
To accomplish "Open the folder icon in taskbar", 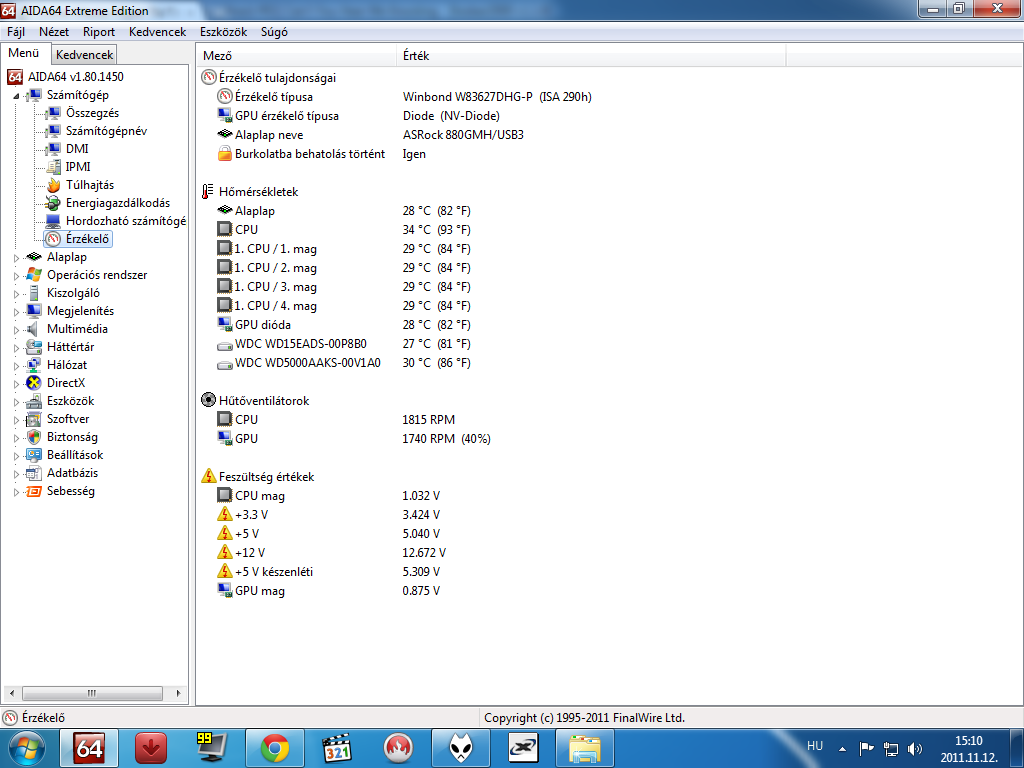I will 584,748.
